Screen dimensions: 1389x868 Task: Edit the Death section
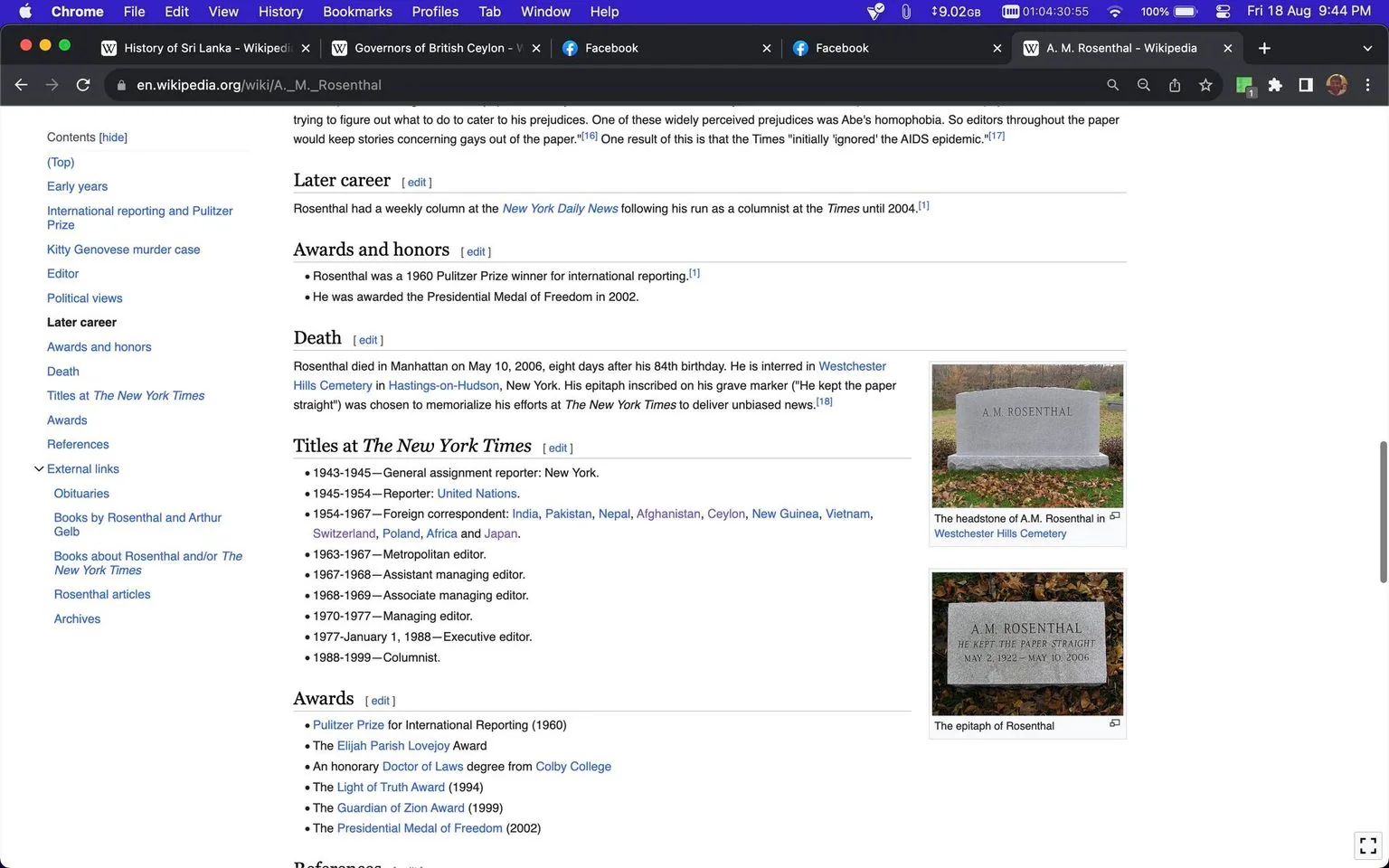[x=368, y=340]
